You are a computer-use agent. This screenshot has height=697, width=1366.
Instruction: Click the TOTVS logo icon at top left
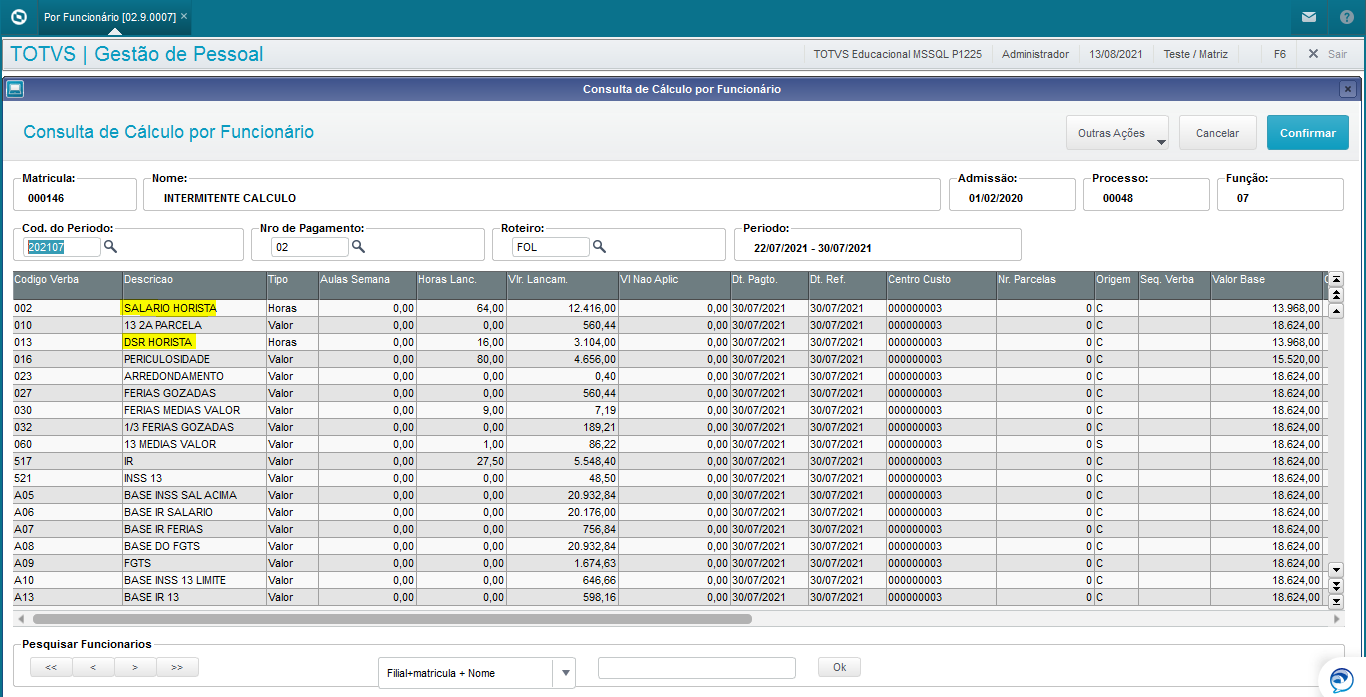[18, 17]
